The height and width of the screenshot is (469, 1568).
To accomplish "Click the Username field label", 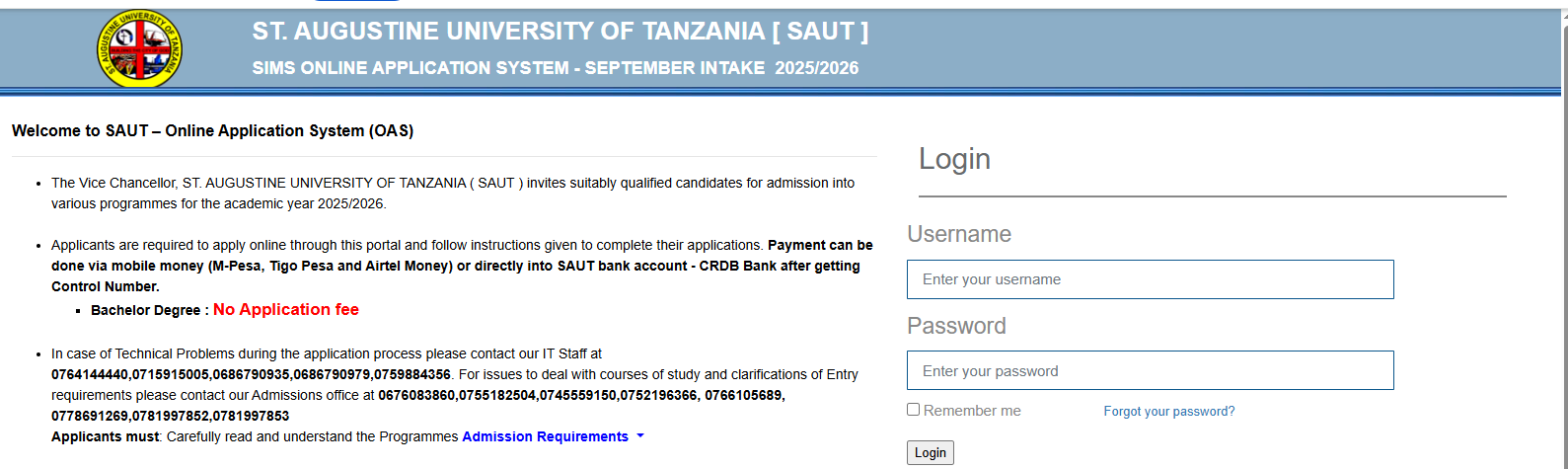I will (x=959, y=234).
